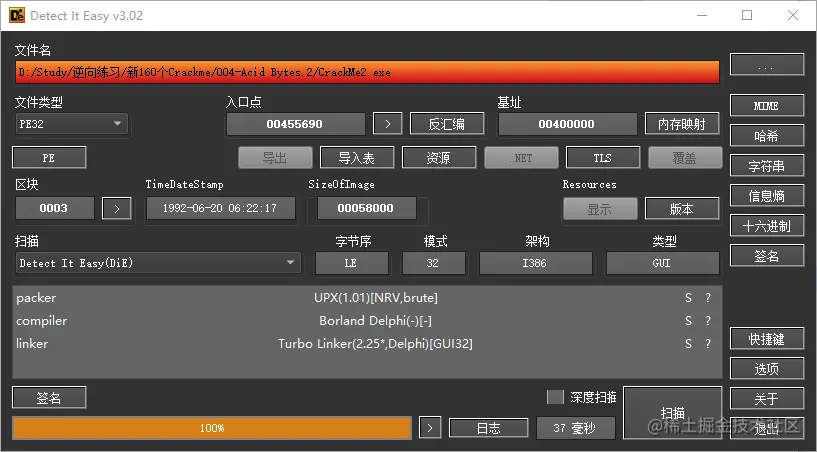Open the 导入表 import table button
The image size is (817, 452).
[357, 158]
